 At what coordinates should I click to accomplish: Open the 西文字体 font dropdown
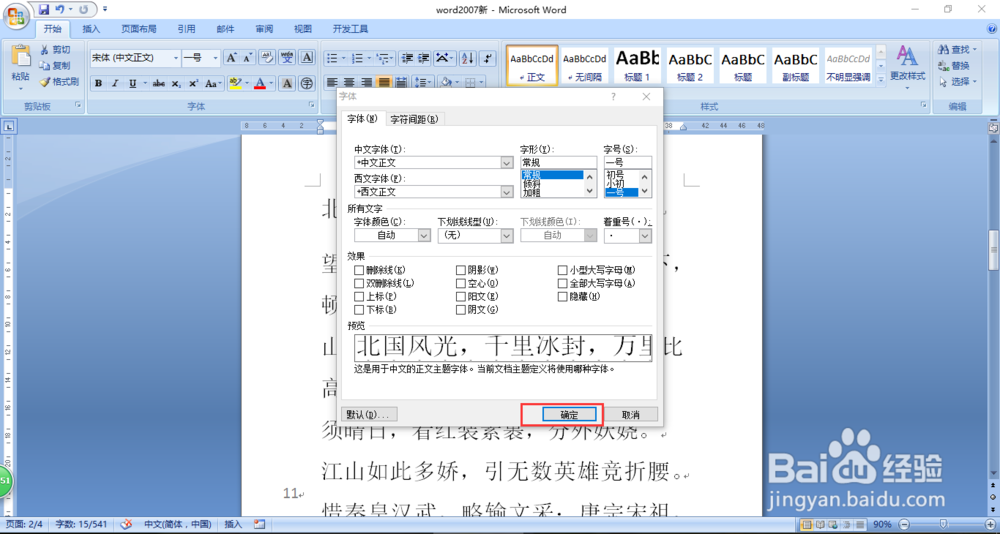tap(507, 191)
